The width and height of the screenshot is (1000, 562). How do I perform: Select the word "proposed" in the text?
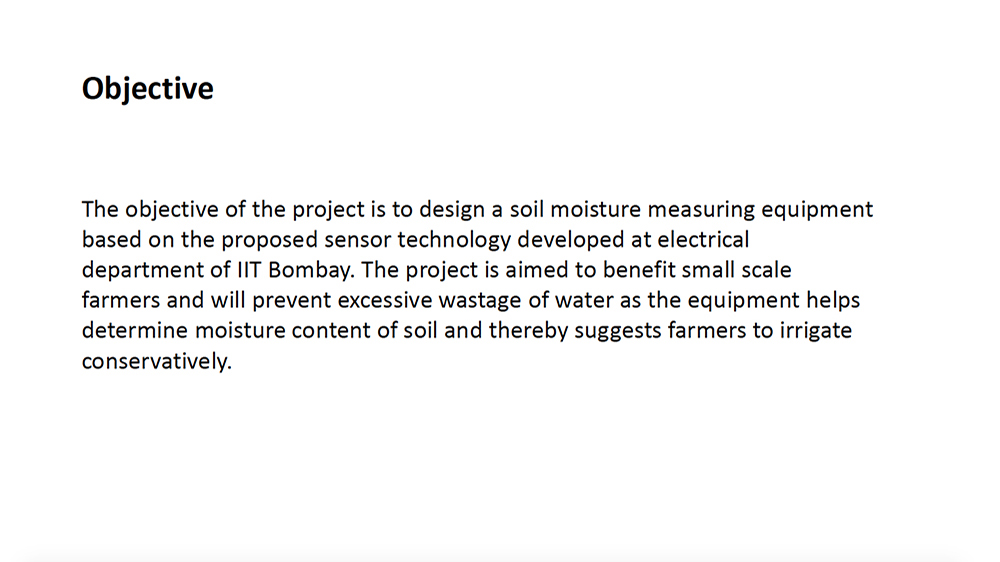click(x=269, y=240)
